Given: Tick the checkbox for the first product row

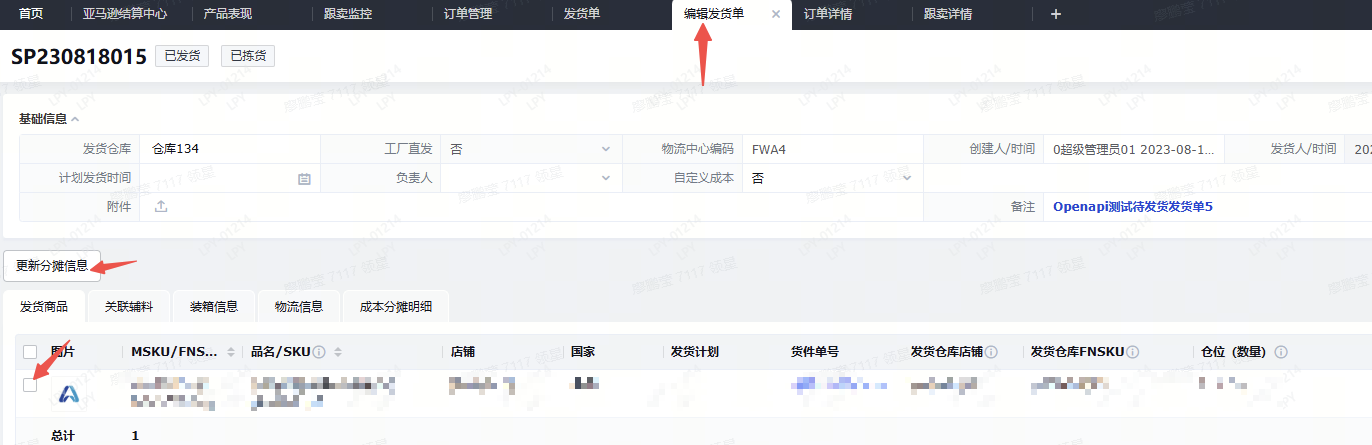Looking at the screenshot, I should tap(30, 385).
